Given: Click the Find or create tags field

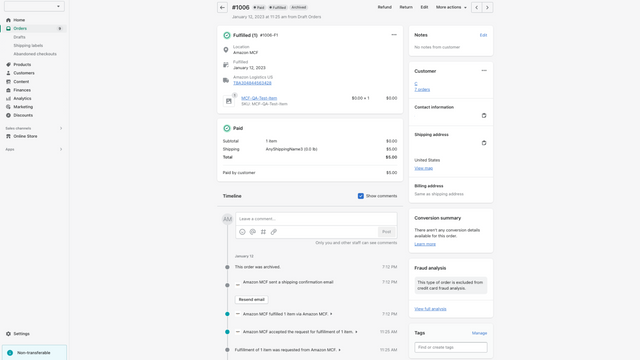Looking at the screenshot, I should [451, 347].
